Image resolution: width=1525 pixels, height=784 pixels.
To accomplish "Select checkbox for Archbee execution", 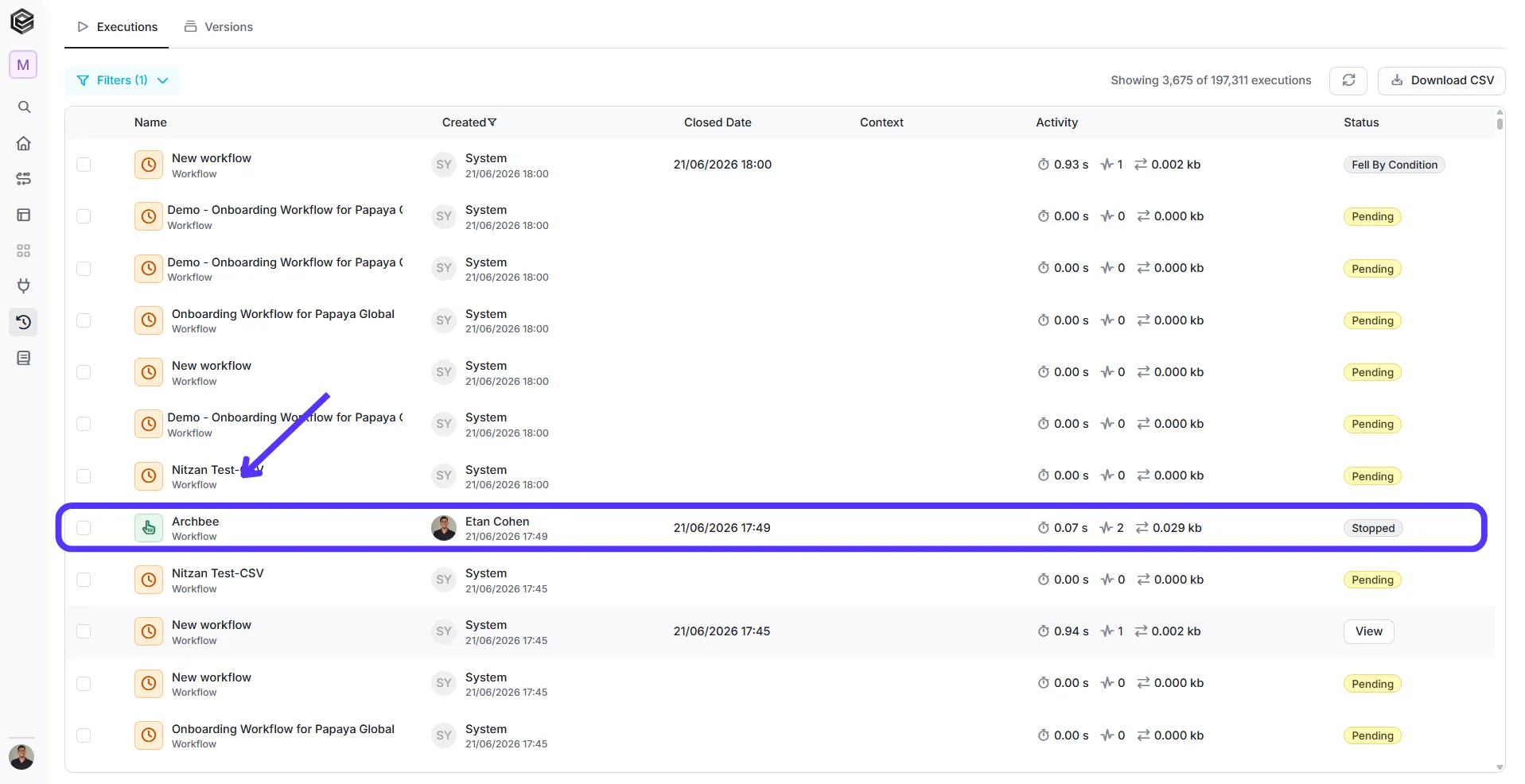I will 84,528.
